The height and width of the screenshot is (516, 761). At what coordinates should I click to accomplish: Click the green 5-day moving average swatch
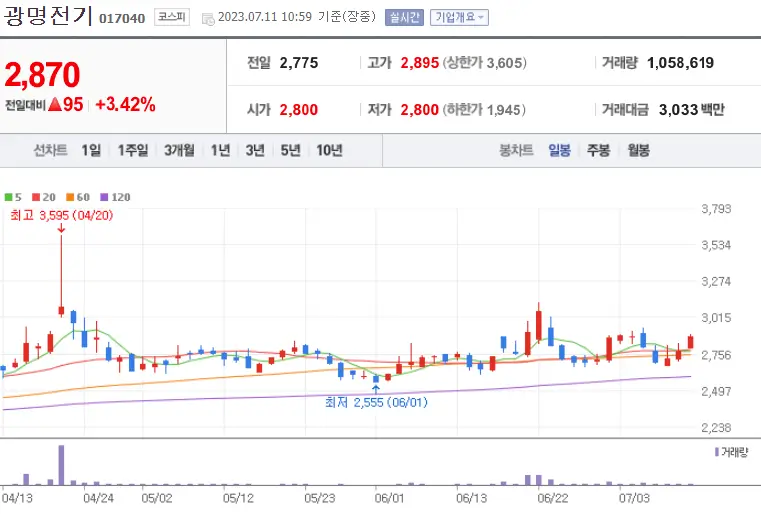tap(8, 197)
